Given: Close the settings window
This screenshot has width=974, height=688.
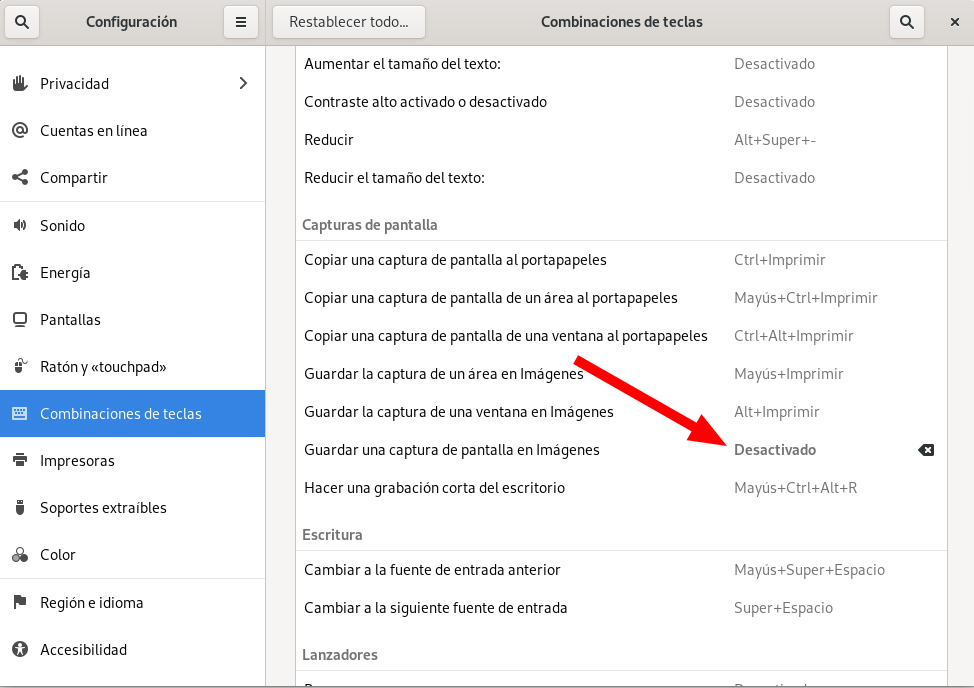Looking at the screenshot, I should click(x=954, y=22).
